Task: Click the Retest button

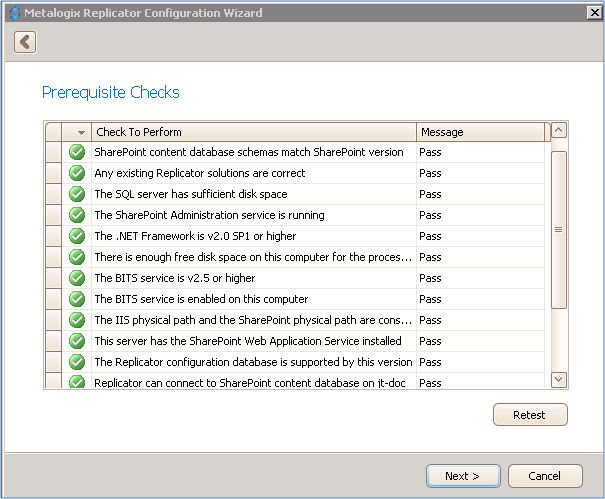Action: pos(530,415)
